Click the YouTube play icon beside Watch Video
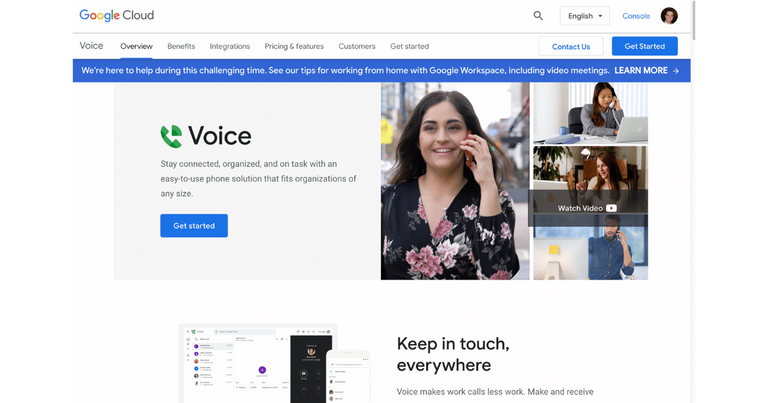 (x=611, y=208)
